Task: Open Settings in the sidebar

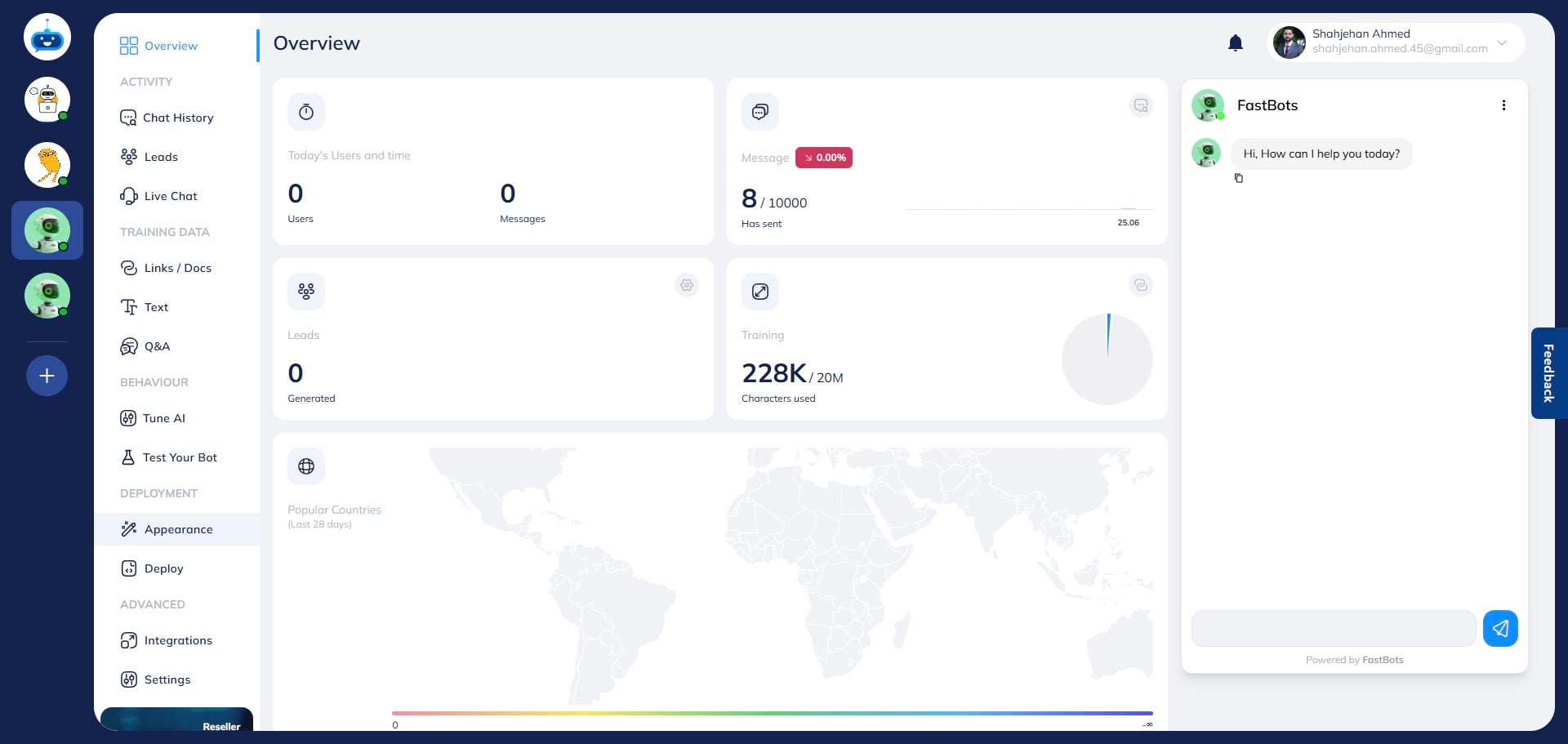Action: [155, 679]
